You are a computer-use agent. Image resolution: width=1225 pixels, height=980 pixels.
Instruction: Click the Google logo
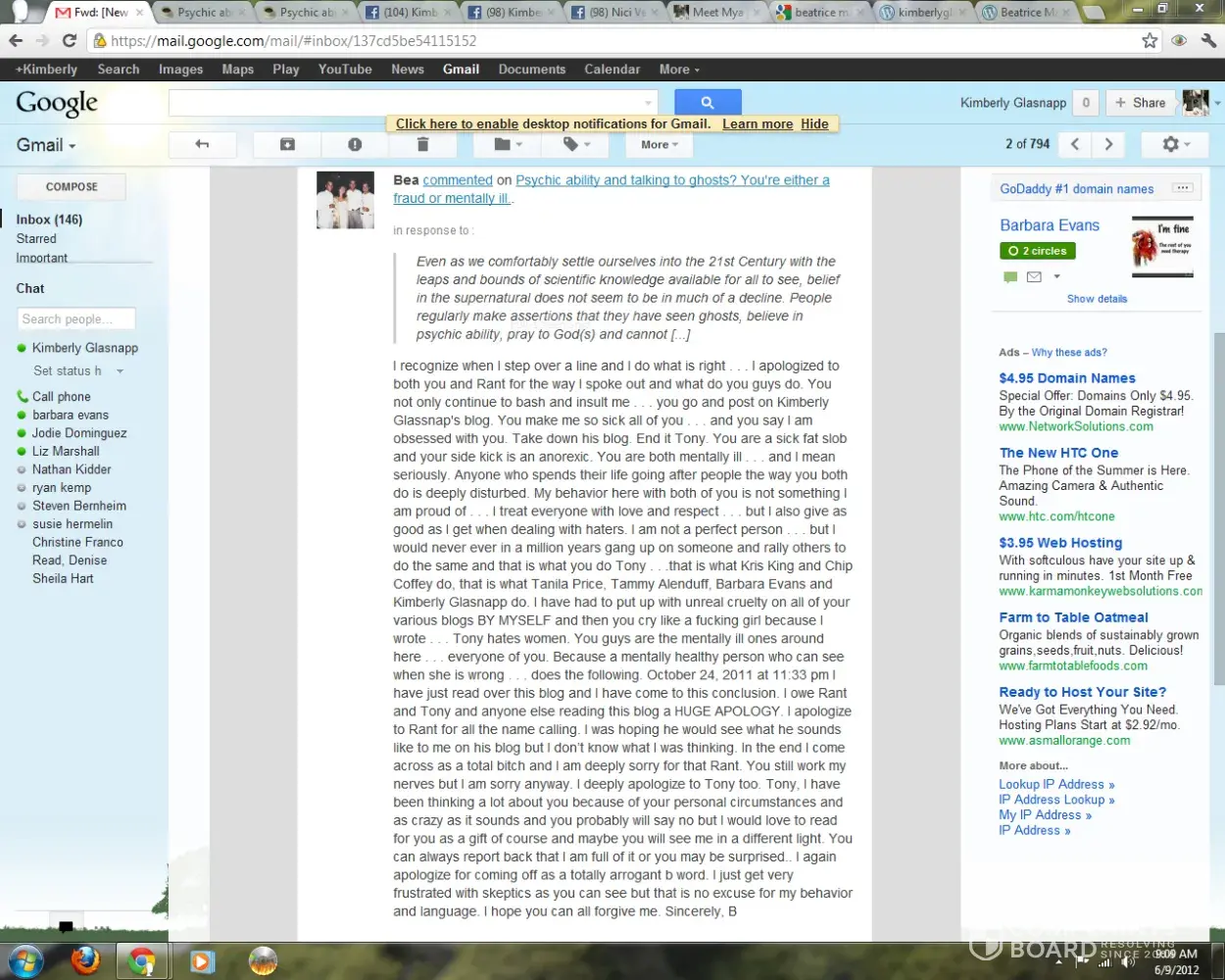tap(57, 103)
